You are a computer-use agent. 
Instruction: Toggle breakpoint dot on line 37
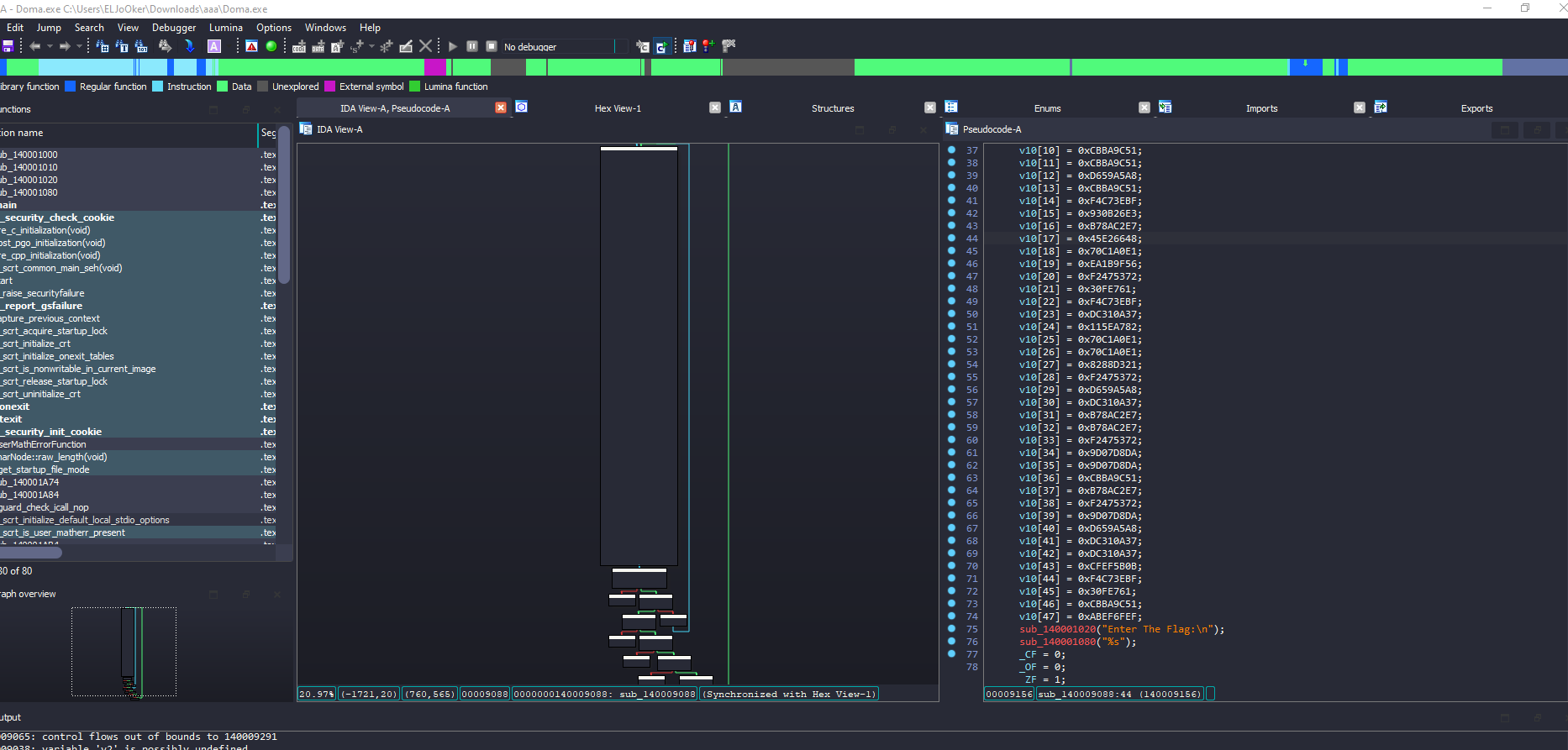click(x=951, y=150)
